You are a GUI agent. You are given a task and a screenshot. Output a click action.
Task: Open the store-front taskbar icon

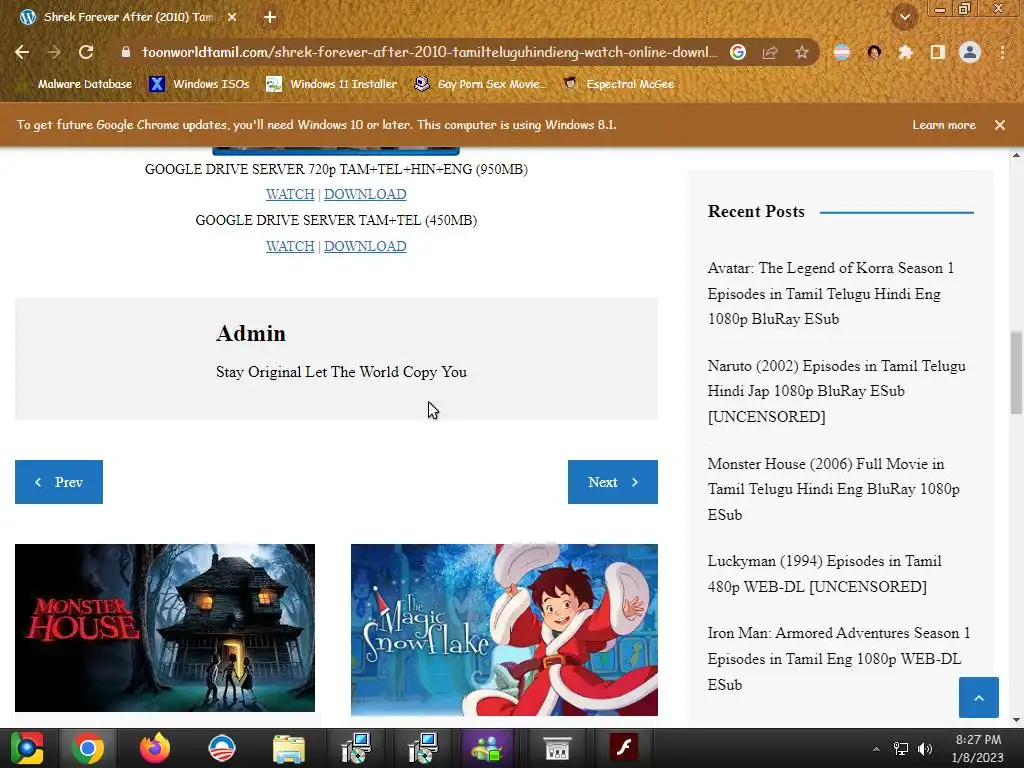click(x=557, y=748)
